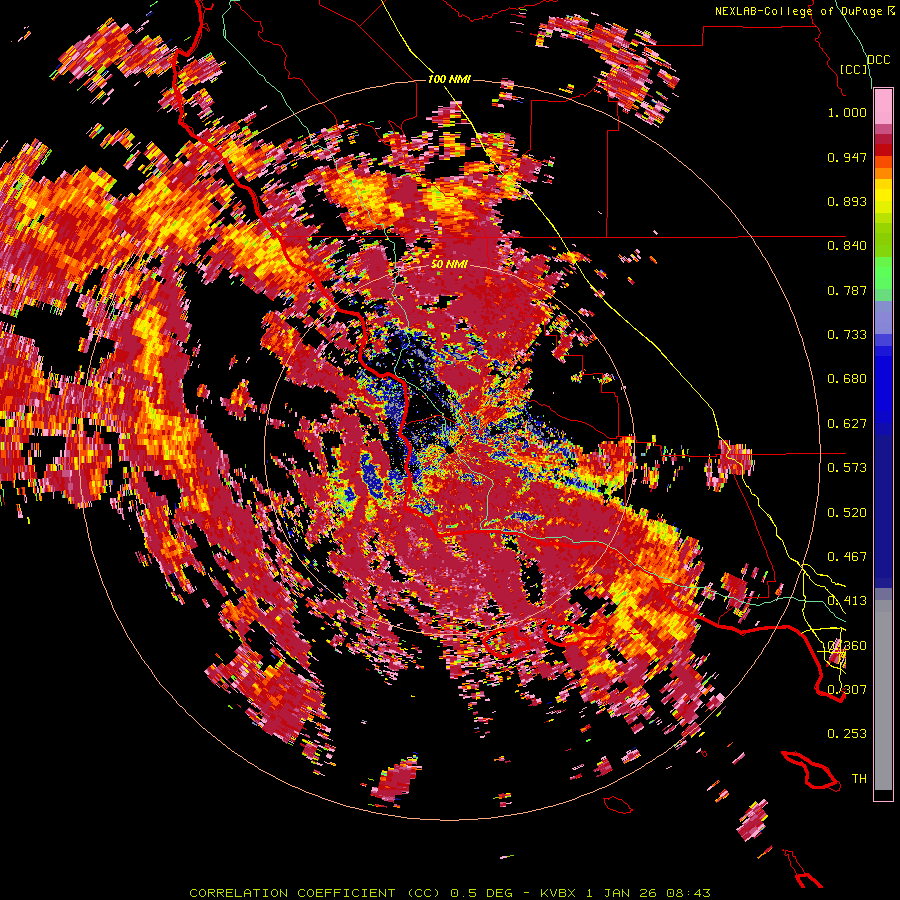Click the DCC label above the legend

click(879, 59)
